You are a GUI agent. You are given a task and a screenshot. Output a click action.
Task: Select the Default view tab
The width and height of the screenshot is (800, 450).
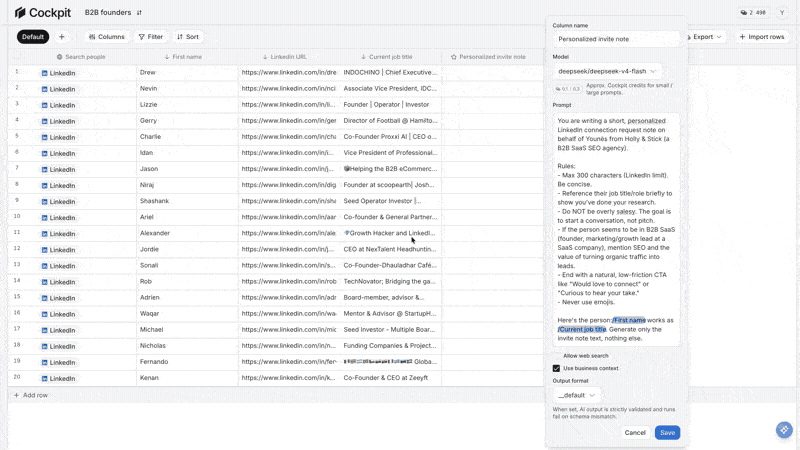(x=33, y=37)
